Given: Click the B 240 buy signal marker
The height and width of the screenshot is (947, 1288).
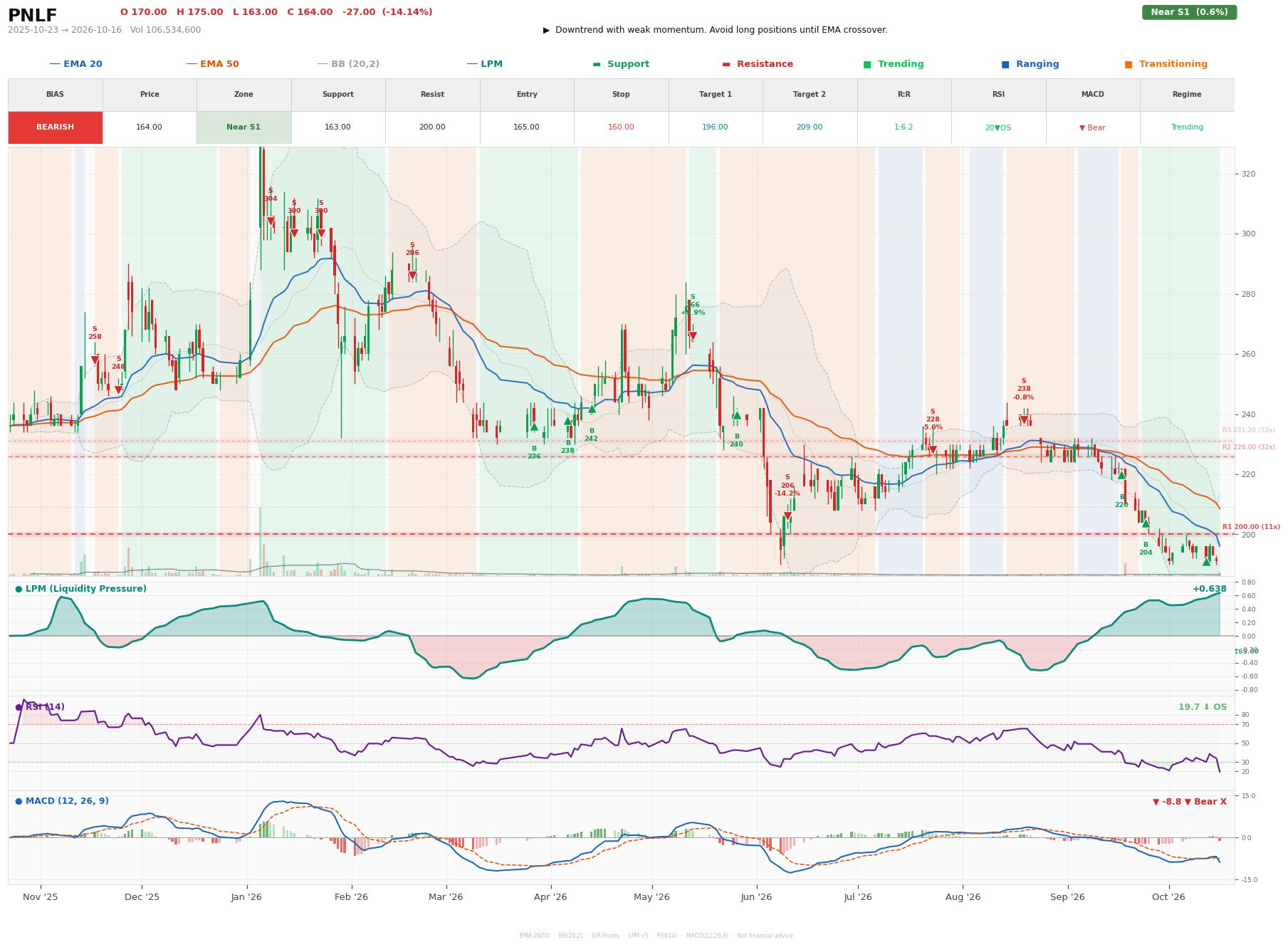Looking at the screenshot, I should [736, 415].
